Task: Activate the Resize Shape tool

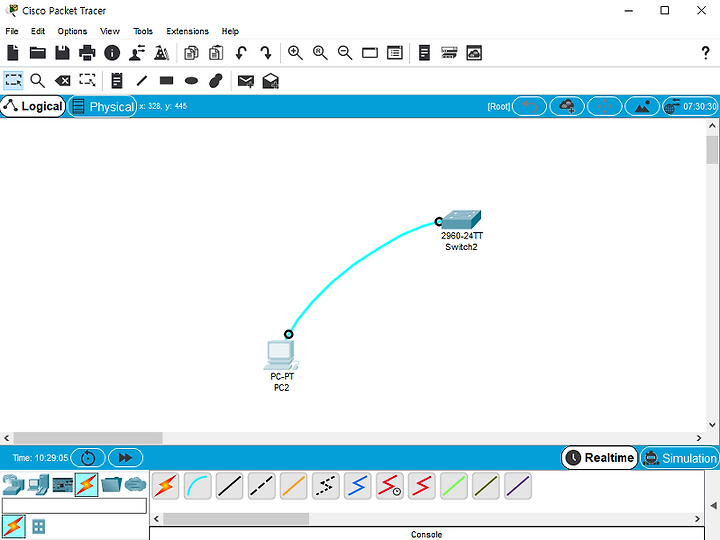Action: [x=87, y=80]
